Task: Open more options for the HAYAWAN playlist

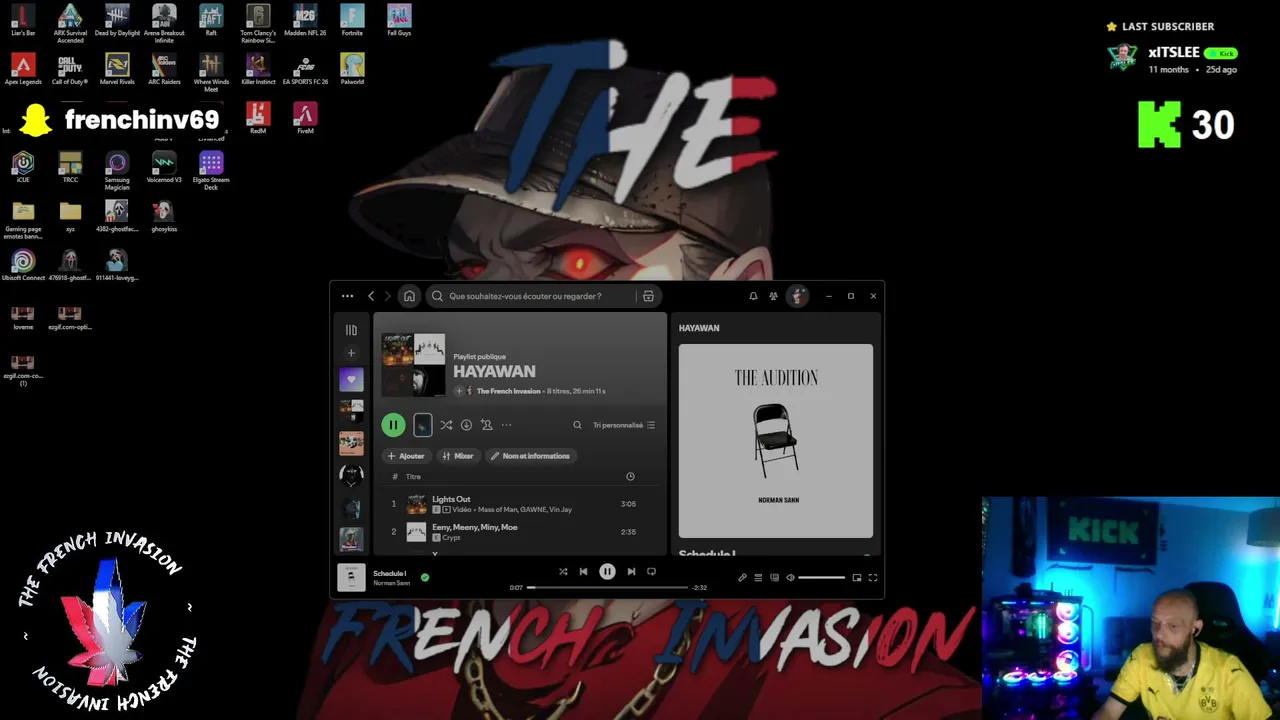Action: point(506,425)
